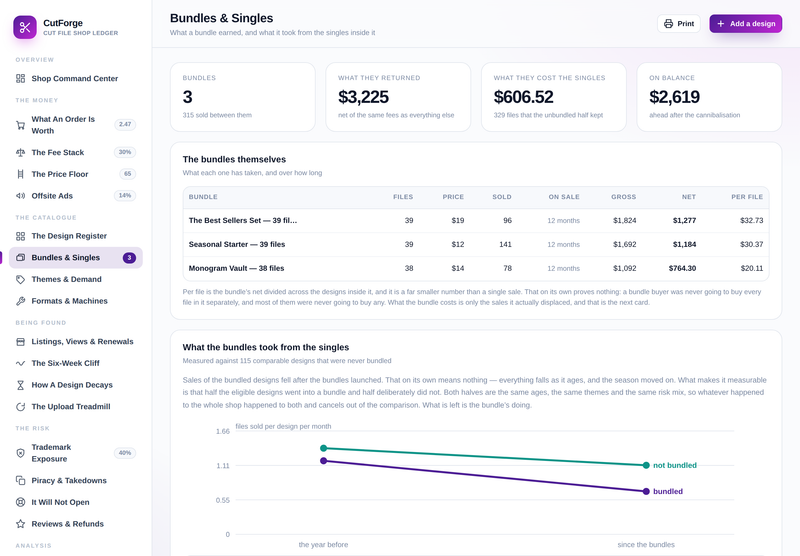The width and height of the screenshot is (800, 556).
Task: Click the purple bundled start point
Action: pyautogui.click(x=323, y=461)
